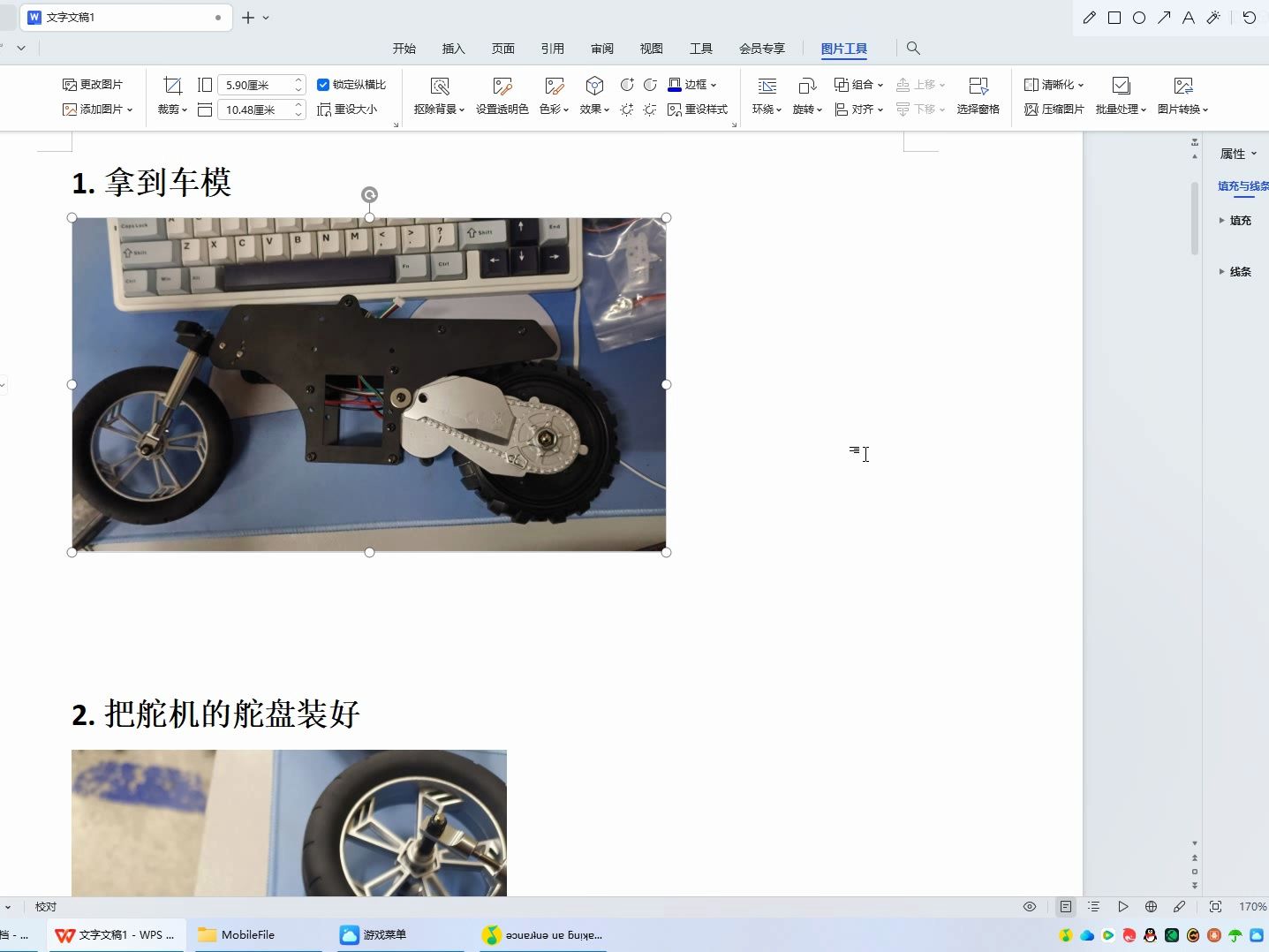Click the 170% zoom level

tap(1252, 907)
